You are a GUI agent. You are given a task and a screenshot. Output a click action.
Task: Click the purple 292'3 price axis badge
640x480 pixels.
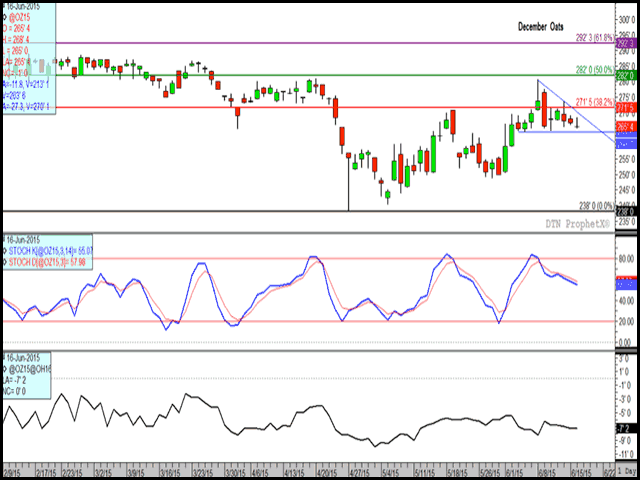(x=626, y=43)
